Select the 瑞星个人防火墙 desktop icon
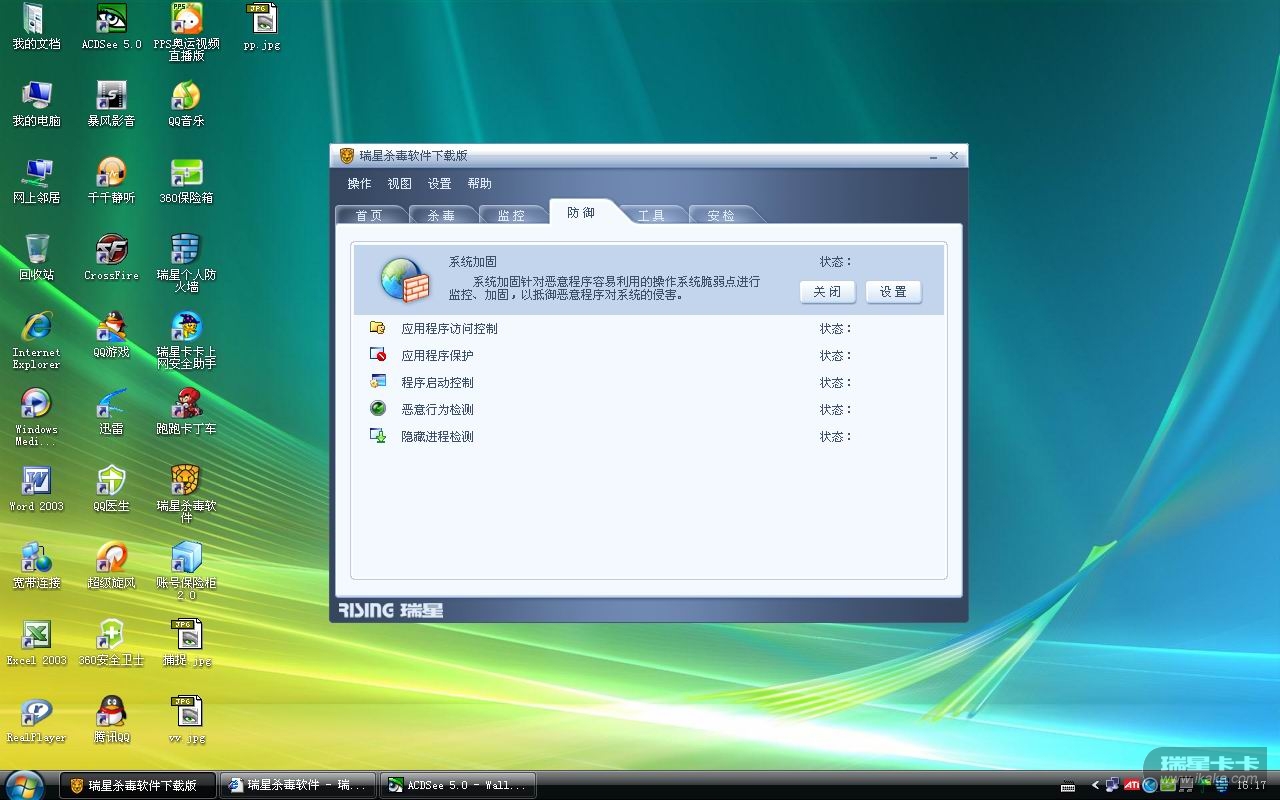The height and width of the screenshot is (800, 1280). pyautogui.click(x=186, y=263)
